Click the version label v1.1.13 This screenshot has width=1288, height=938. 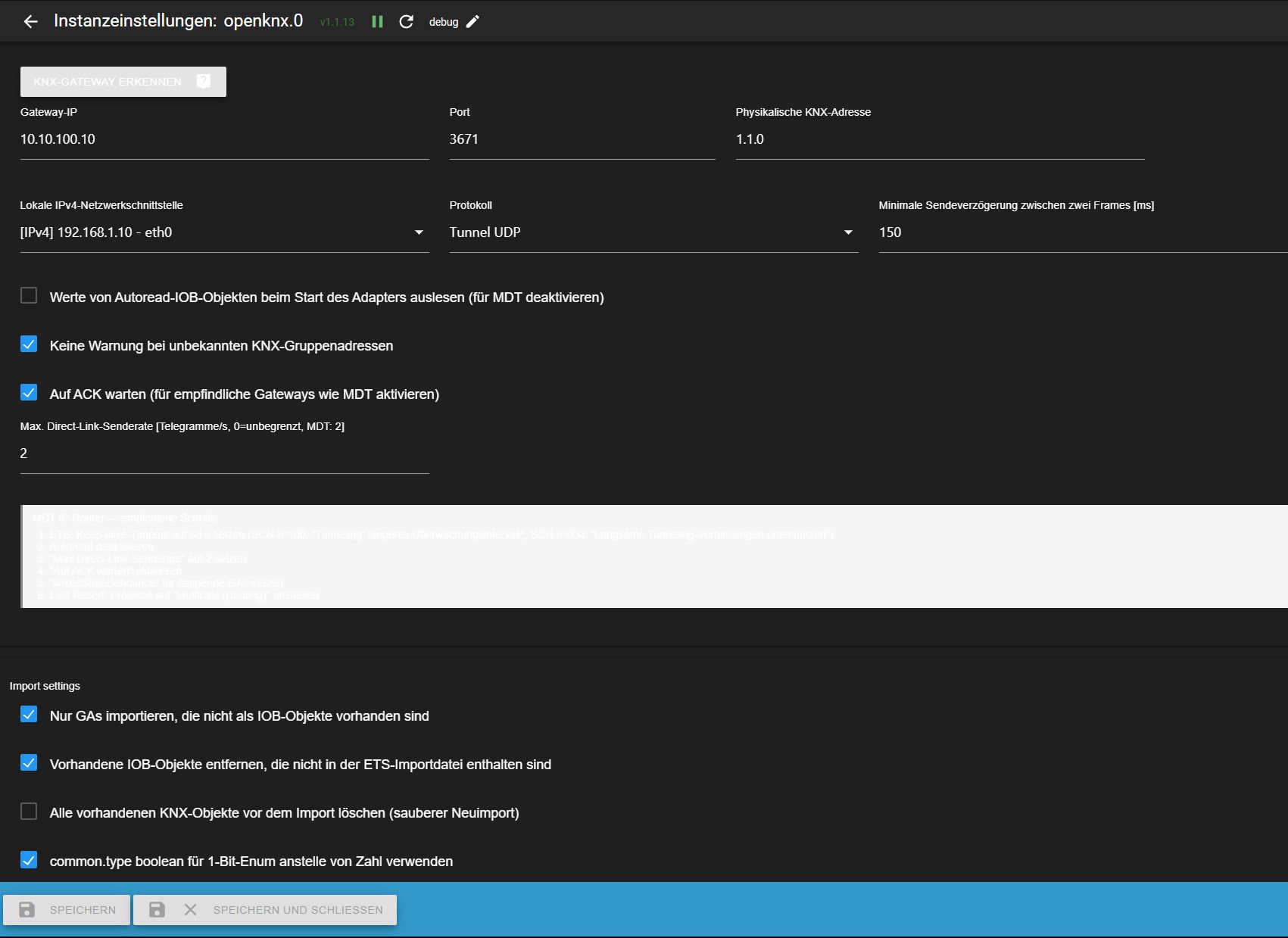[x=337, y=22]
